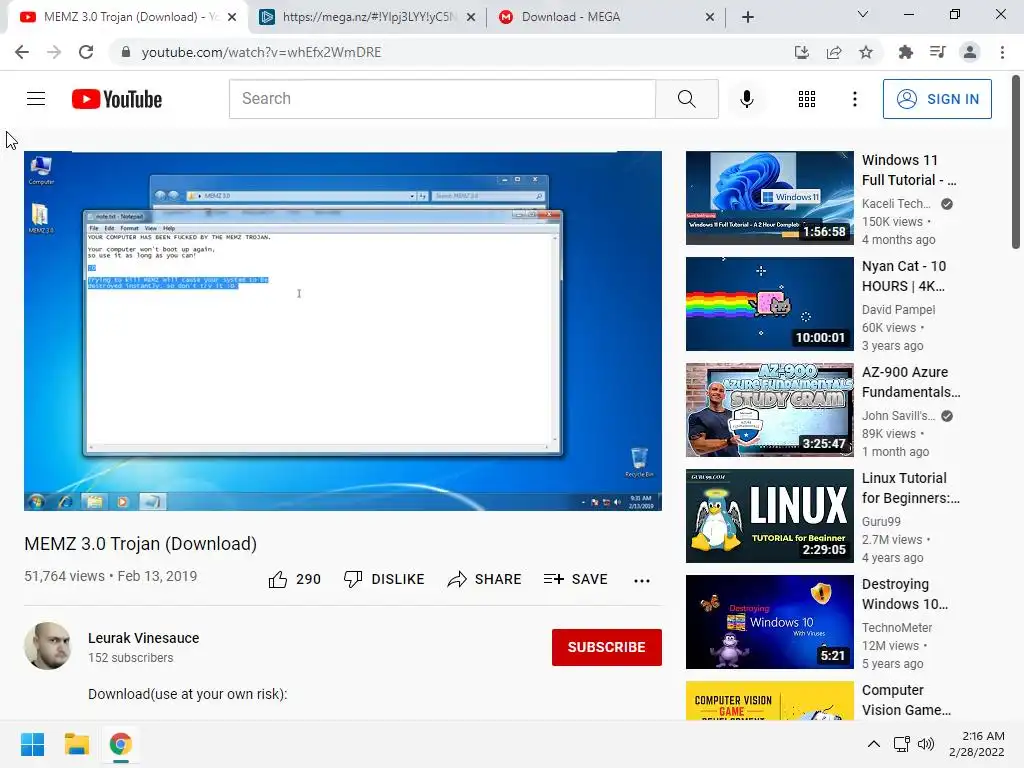Type in the YouTube search box
This screenshot has width=1024, height=768.
click(x=442, y=99)
